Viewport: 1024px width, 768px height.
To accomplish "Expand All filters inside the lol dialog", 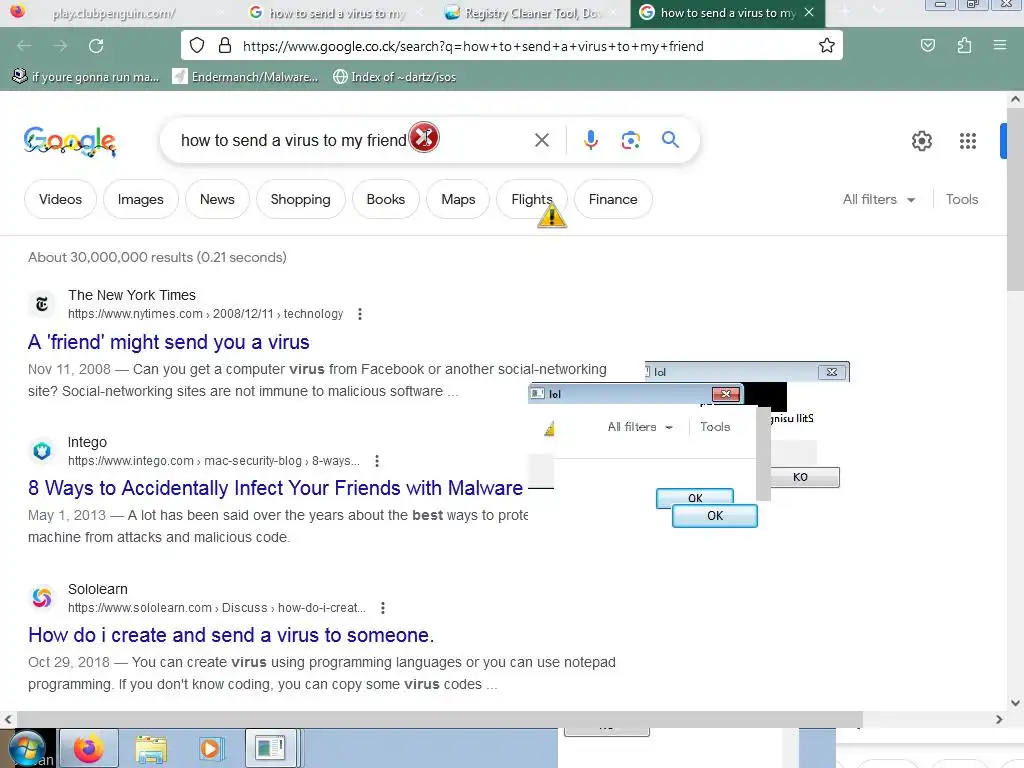I will [x=639, y=427].
